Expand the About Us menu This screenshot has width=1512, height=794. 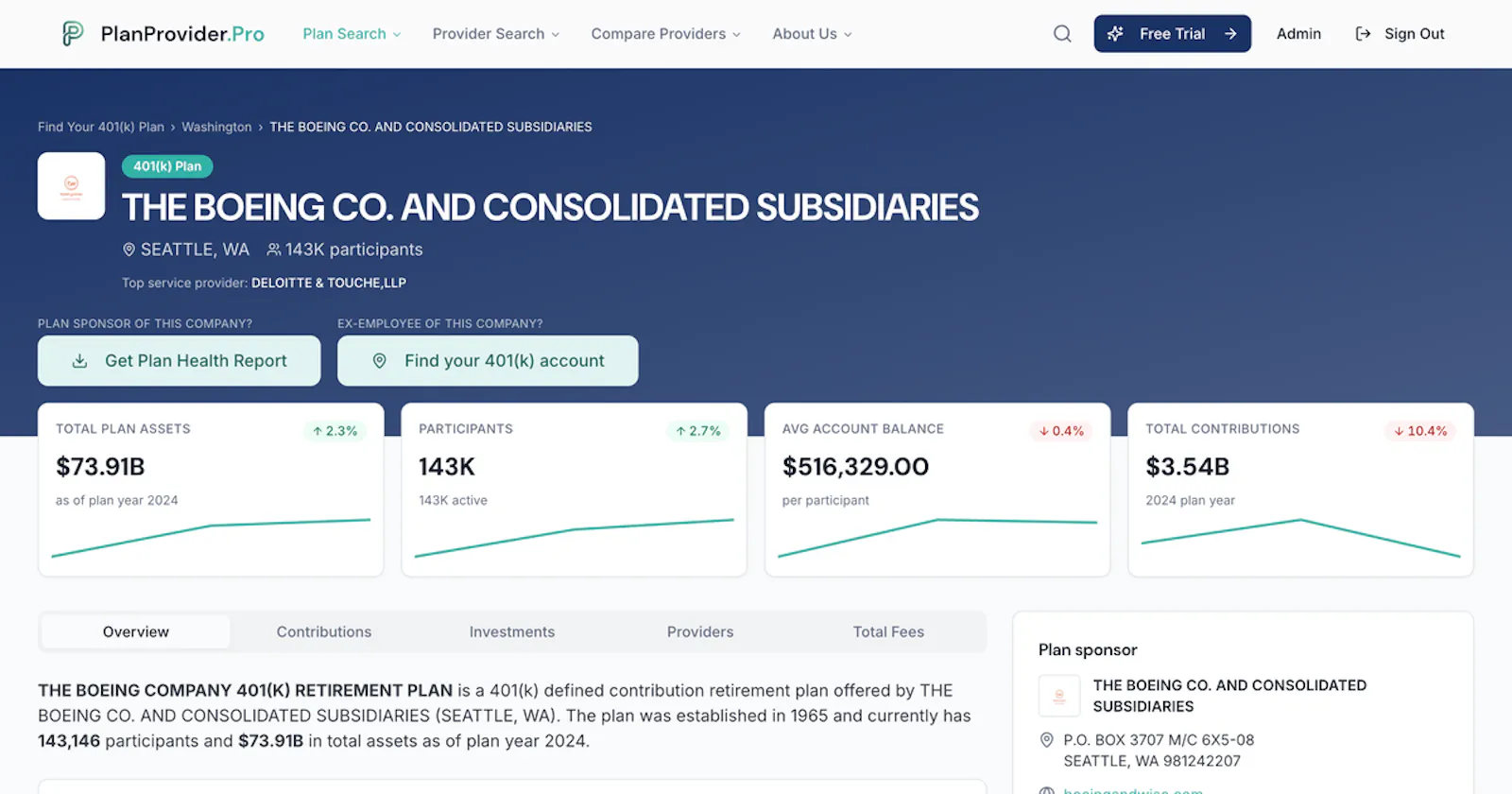pyautogui.click(x=813, y=34)
